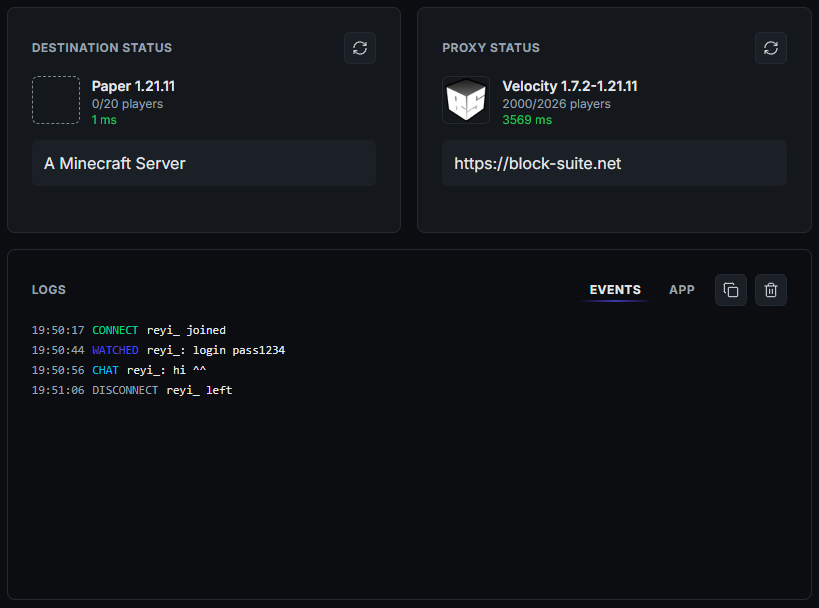Select the WATCHED 'login pass1234' log line
This screenshot has width=819, height=608.
(x=159, y=350)
